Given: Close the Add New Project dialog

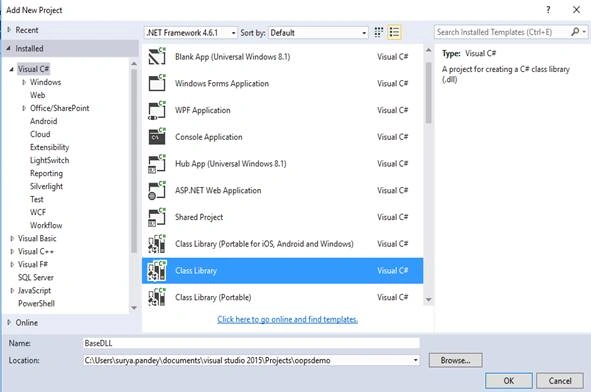Looking at the screenshot, I should [x=576, y=10].
